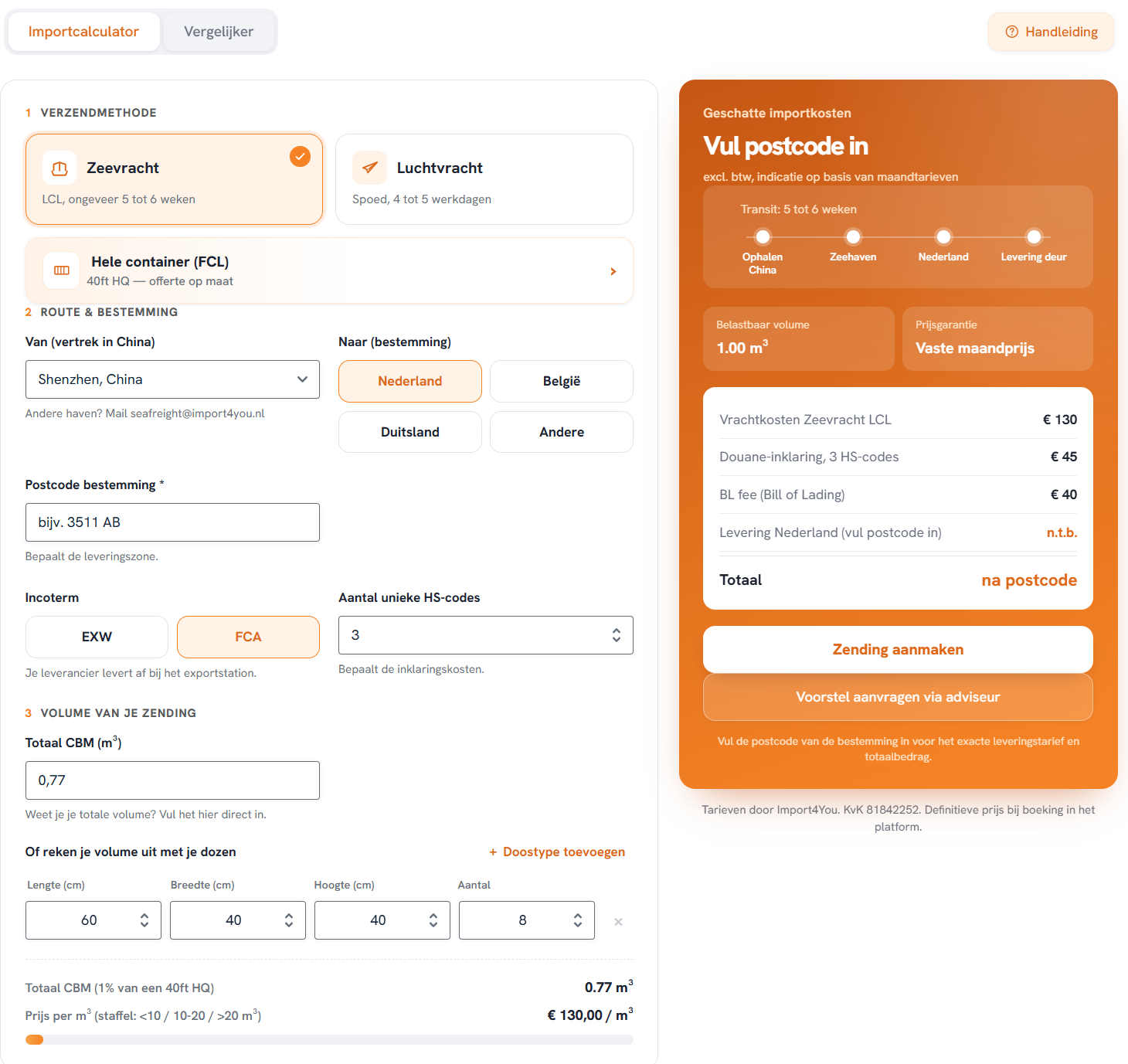Viewport: 1128px width, 1064px height.
Task: Switch to the Vergelijker tab
Action: pyautogui.click(x=219, y=32)
